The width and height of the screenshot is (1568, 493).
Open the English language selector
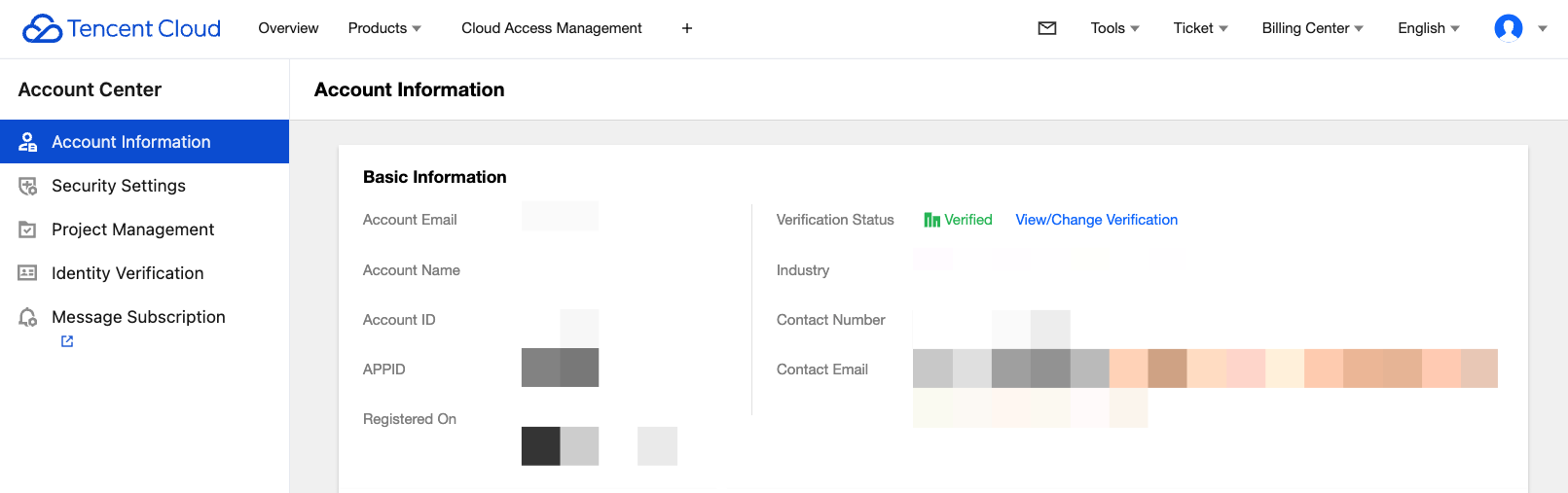(x=1428, y=28)
